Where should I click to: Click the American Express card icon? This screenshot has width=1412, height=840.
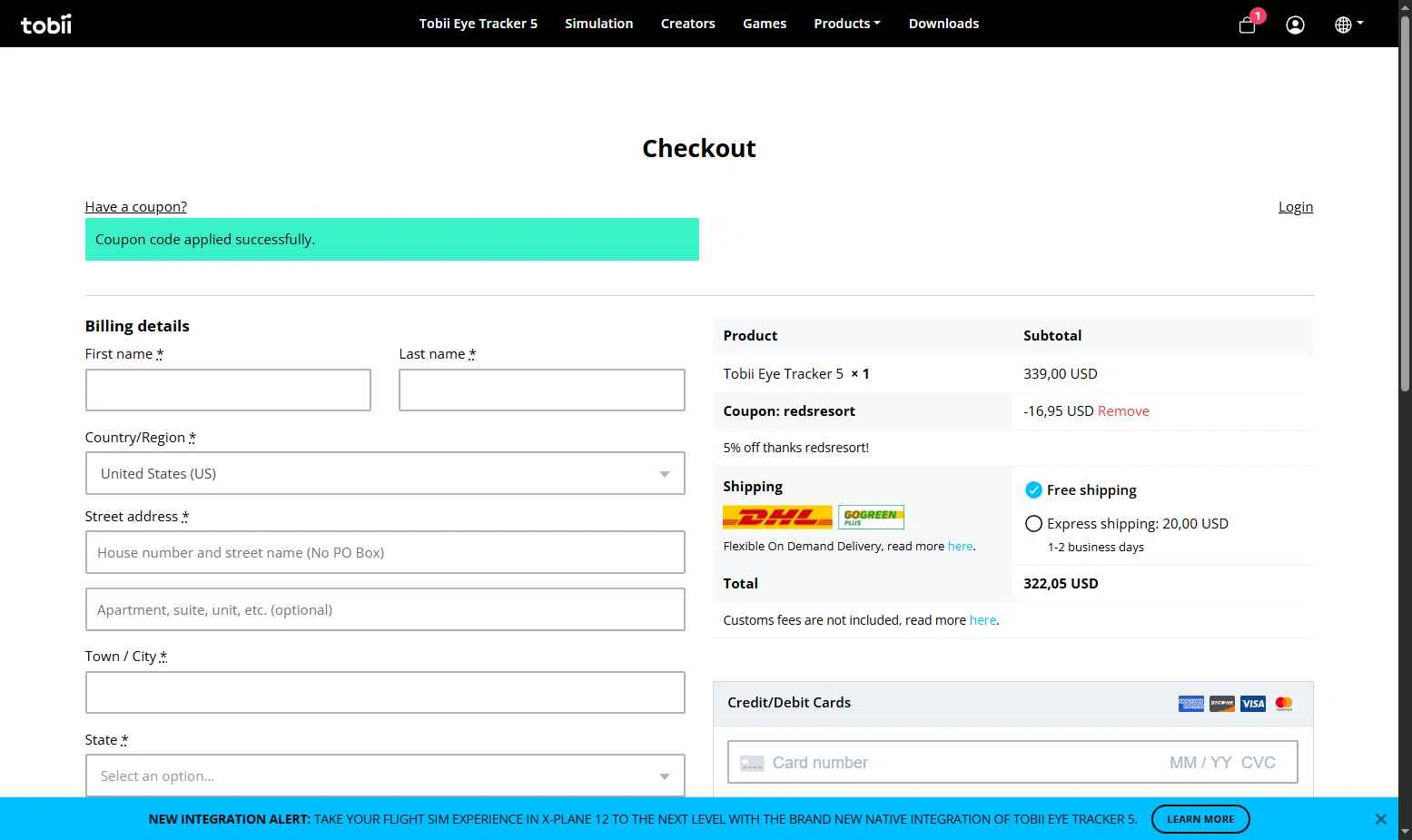[1191, 704]
